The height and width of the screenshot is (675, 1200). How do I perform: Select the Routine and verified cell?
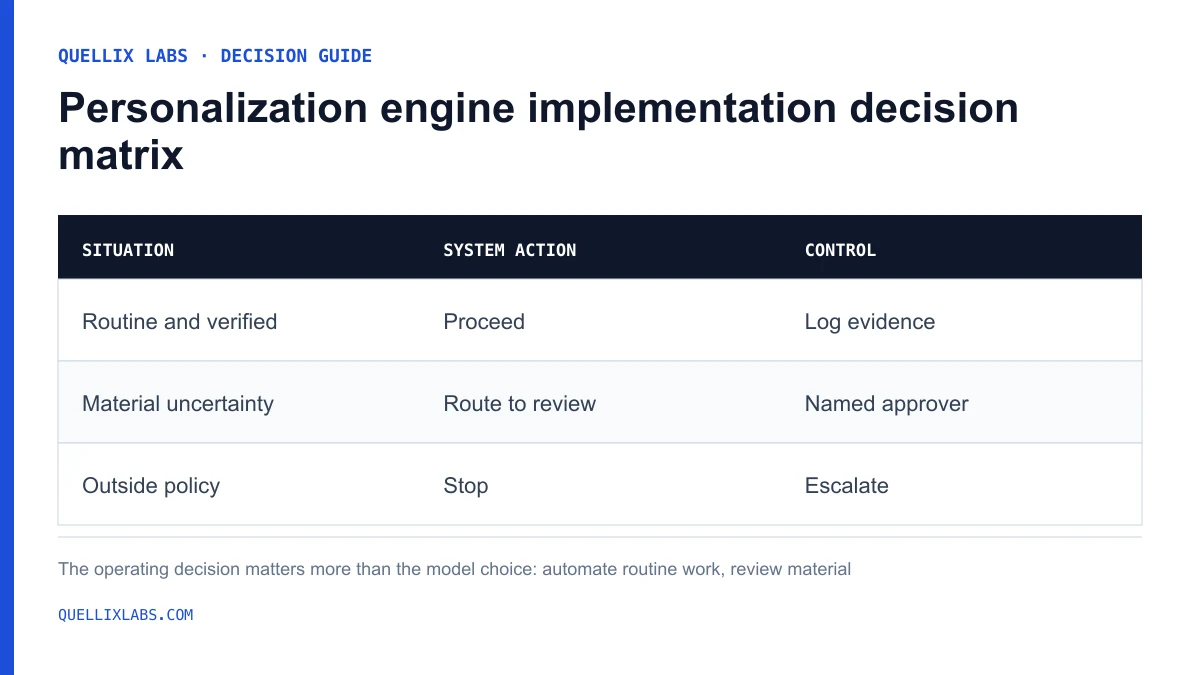pyautogui.click(x=180, y=322)
